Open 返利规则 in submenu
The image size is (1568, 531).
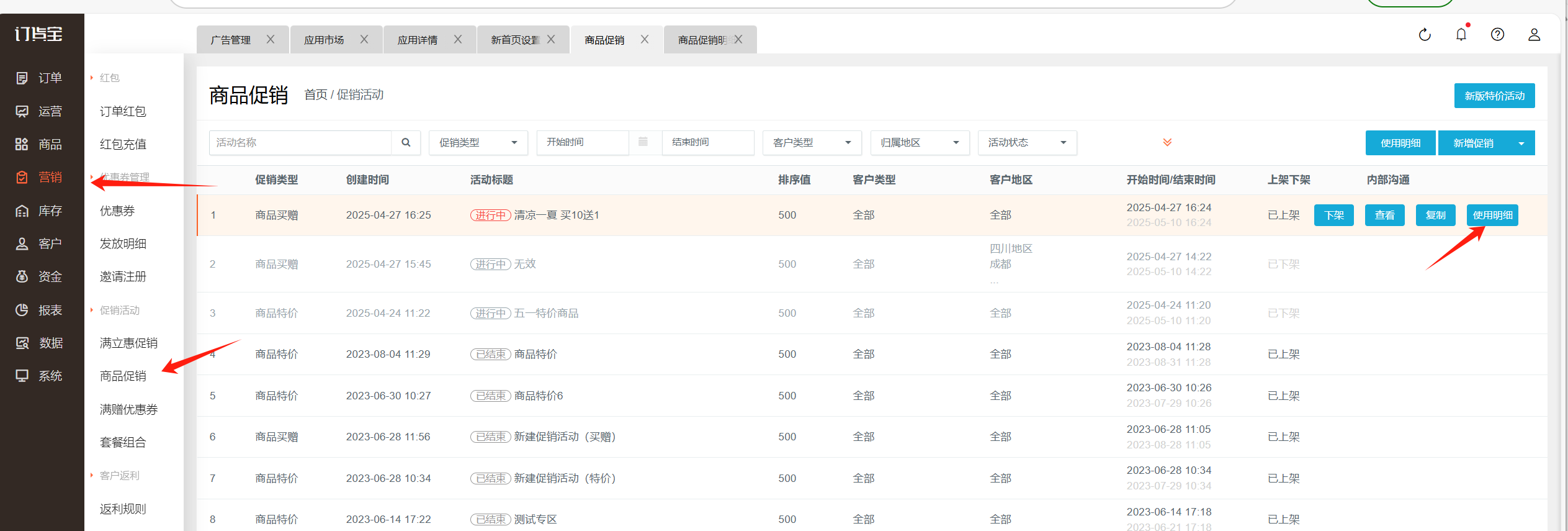click(123, 509)
